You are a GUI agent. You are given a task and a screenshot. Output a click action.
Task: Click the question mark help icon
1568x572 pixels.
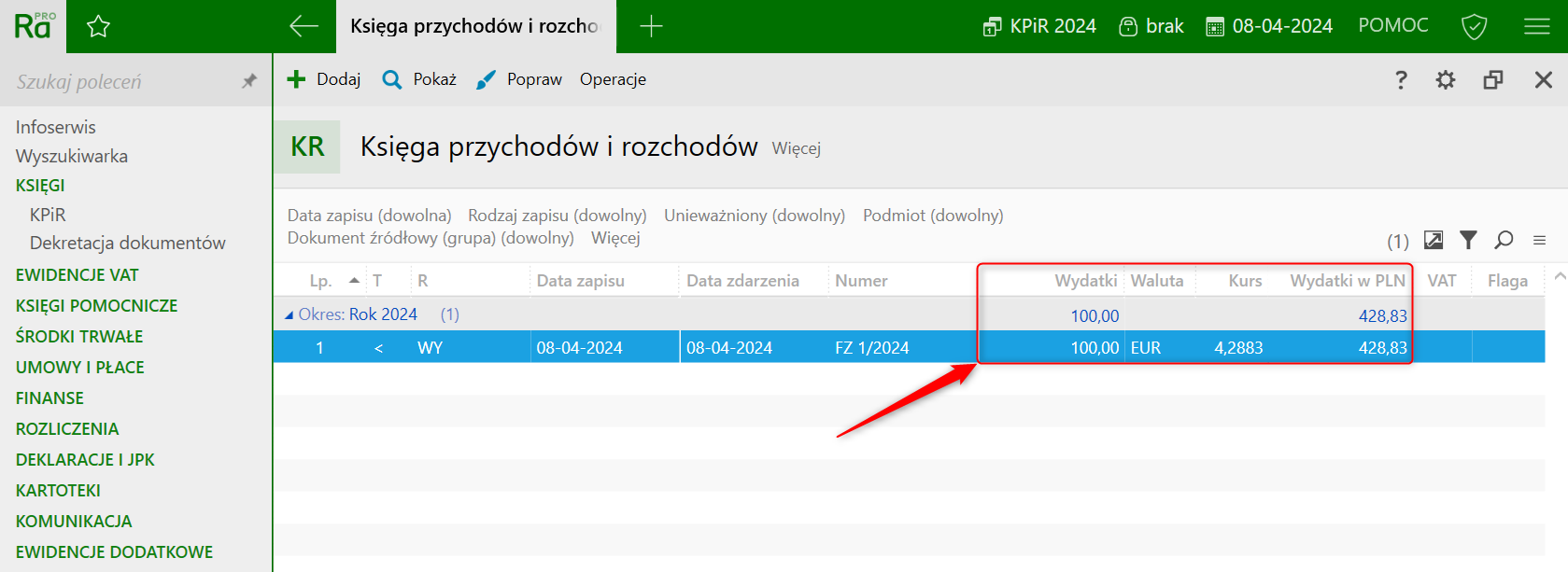[1400, 79]
